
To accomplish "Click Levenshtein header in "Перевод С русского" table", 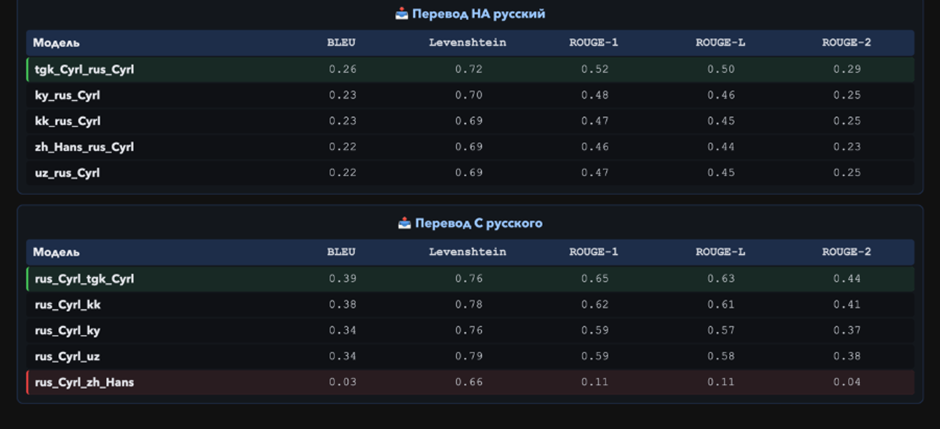I will tap(467, 252).
